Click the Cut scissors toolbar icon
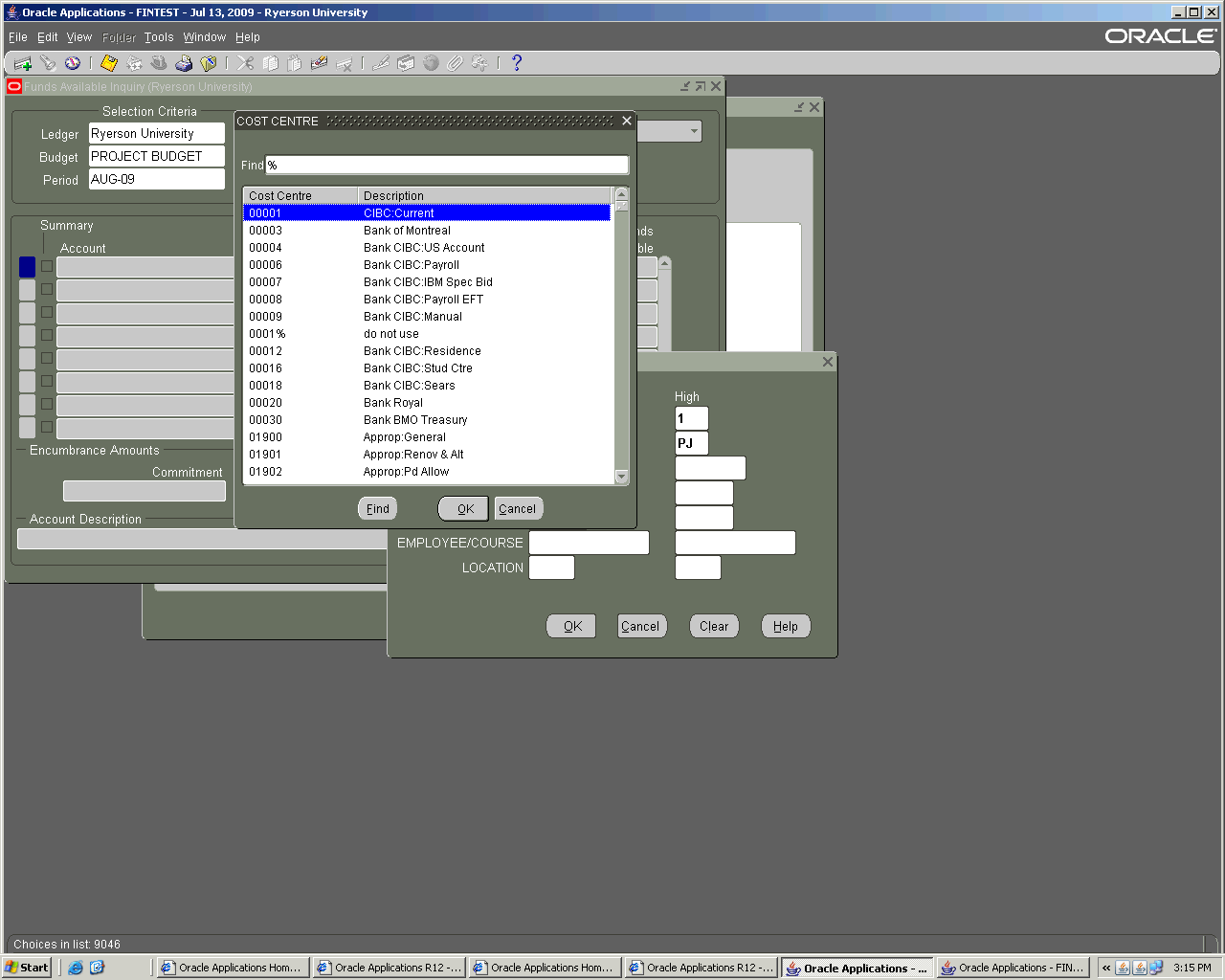The height and width of the screenshot is (980, 1225). tap(246, 63)
